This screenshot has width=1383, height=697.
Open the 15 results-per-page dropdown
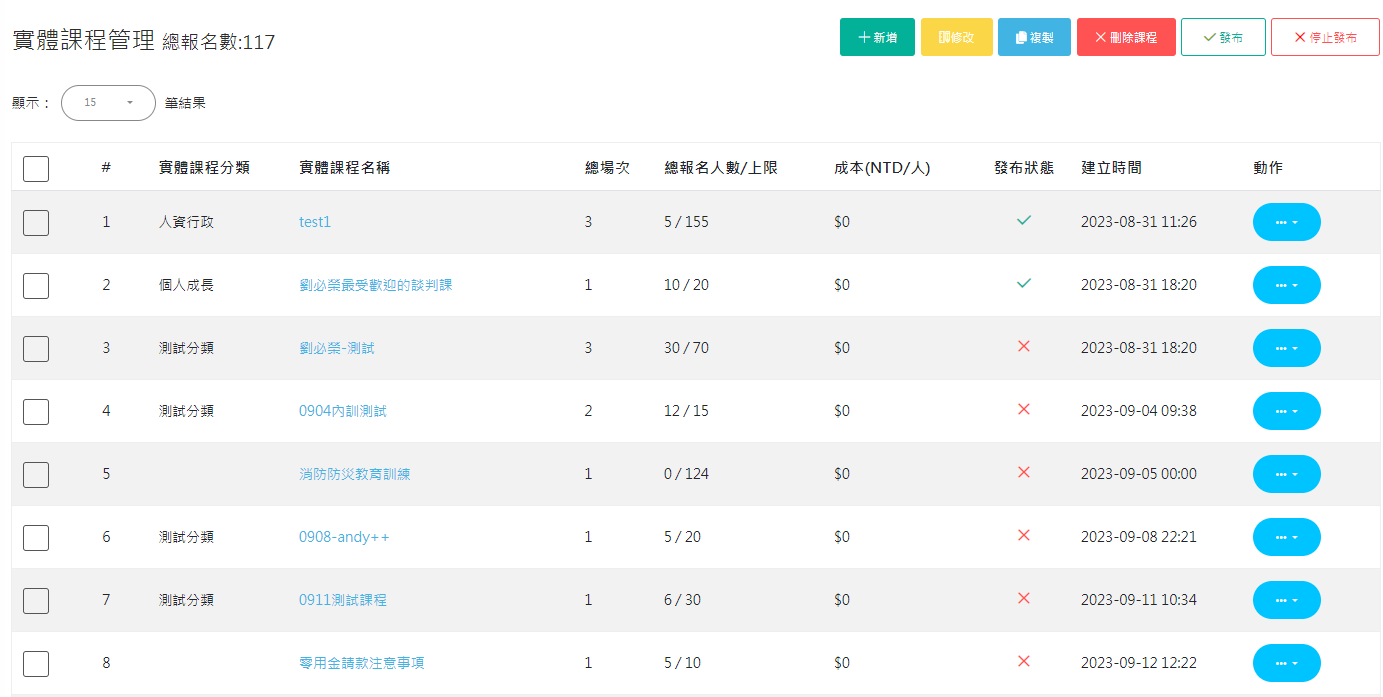[x=108, y=103]
